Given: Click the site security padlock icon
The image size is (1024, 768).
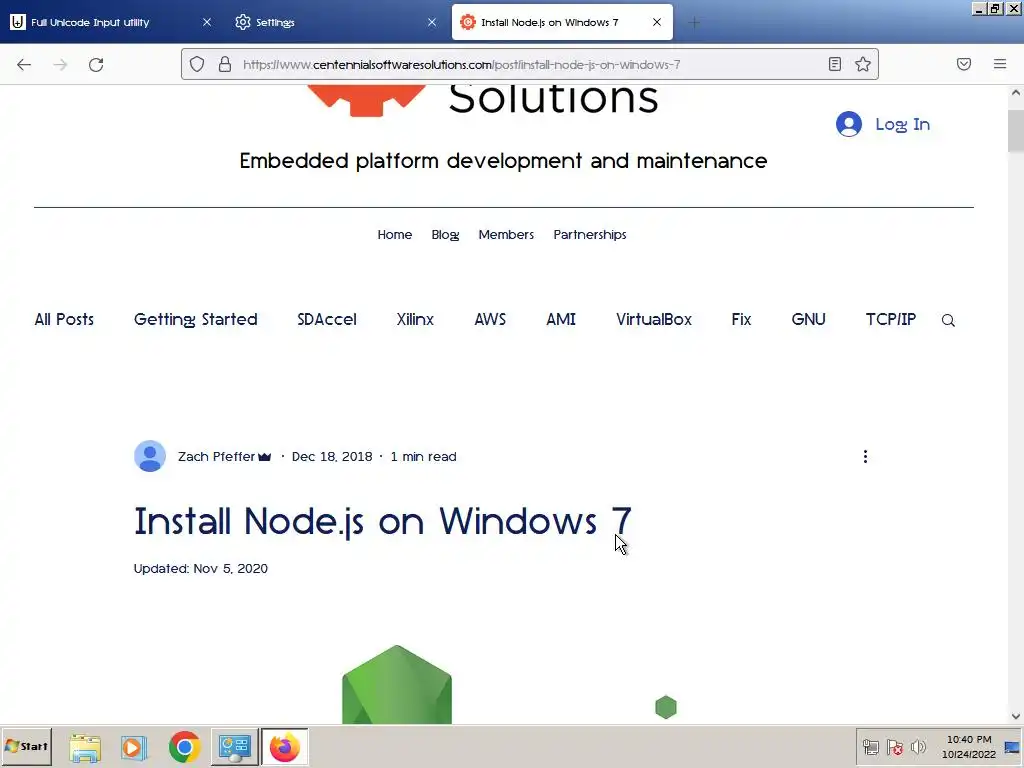Looking at the screenshot, I should [225, 64].
